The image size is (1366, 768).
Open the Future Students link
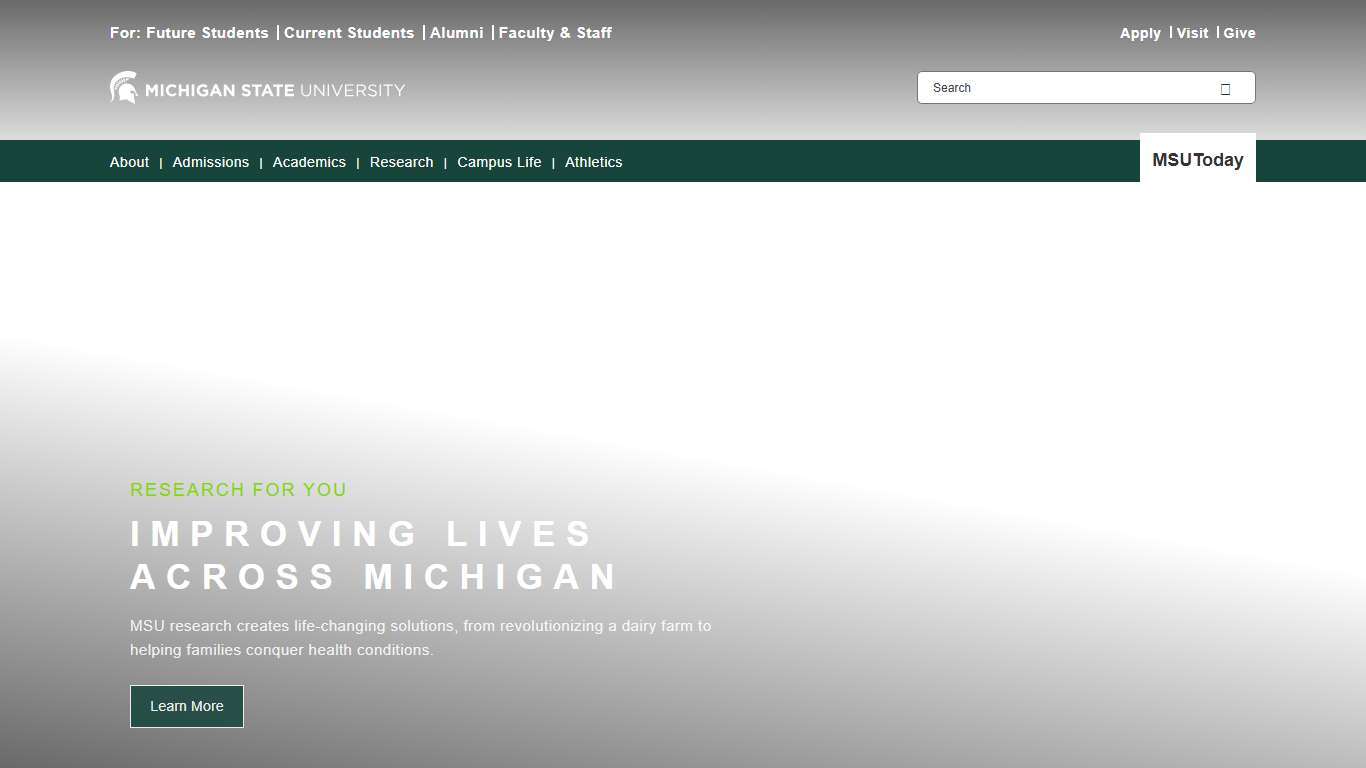[205, 32]
